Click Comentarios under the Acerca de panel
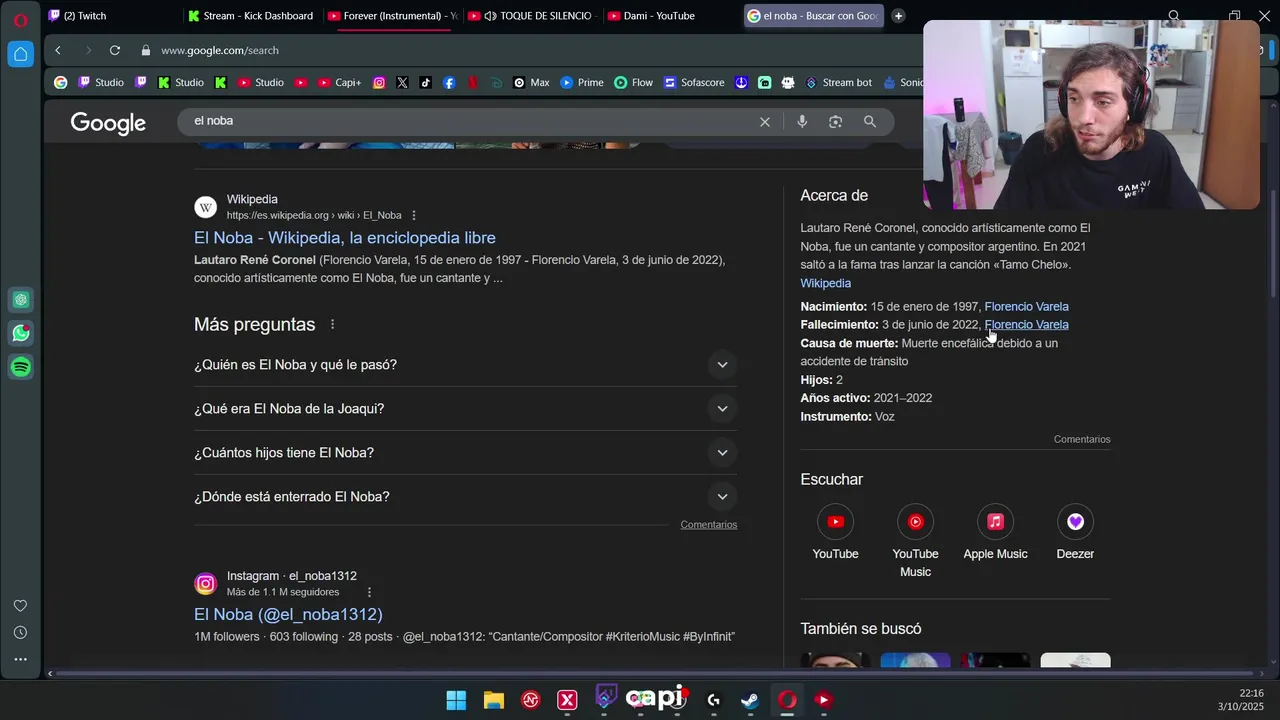Image resolution: width=1280 pixels, height=720 pixels. [x=1081, y=439]
